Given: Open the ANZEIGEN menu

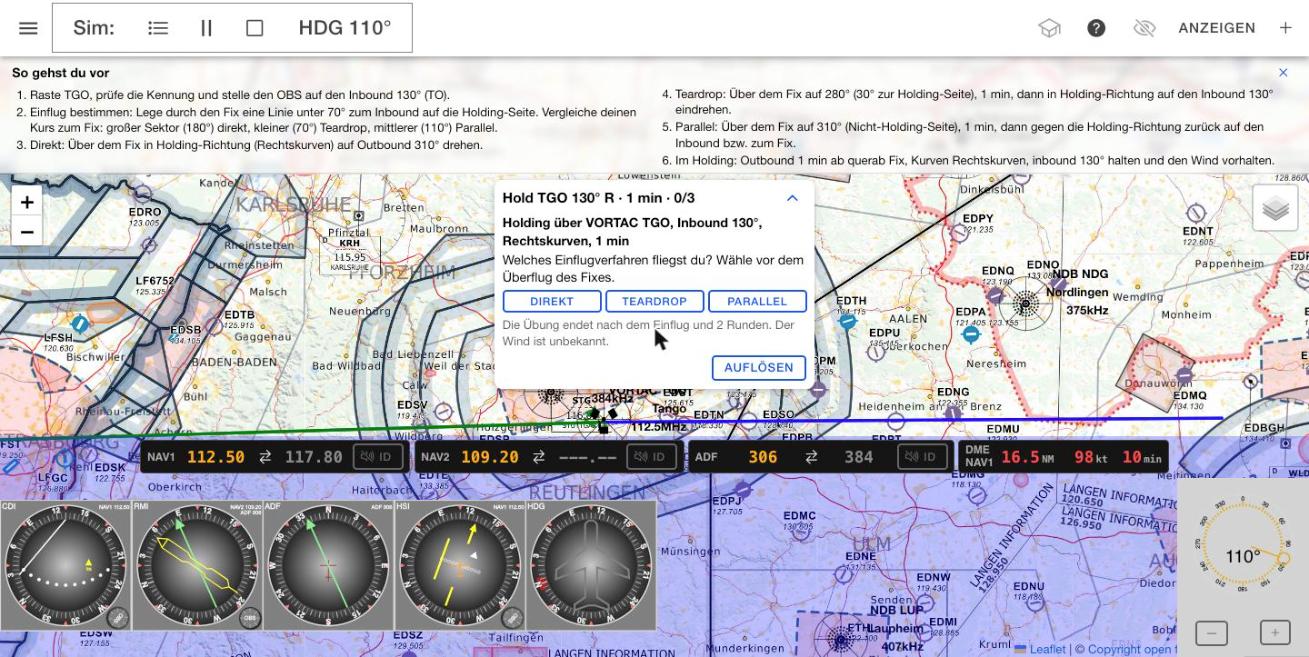Looking at the screenshot, I should click(x=1216, y=28).
